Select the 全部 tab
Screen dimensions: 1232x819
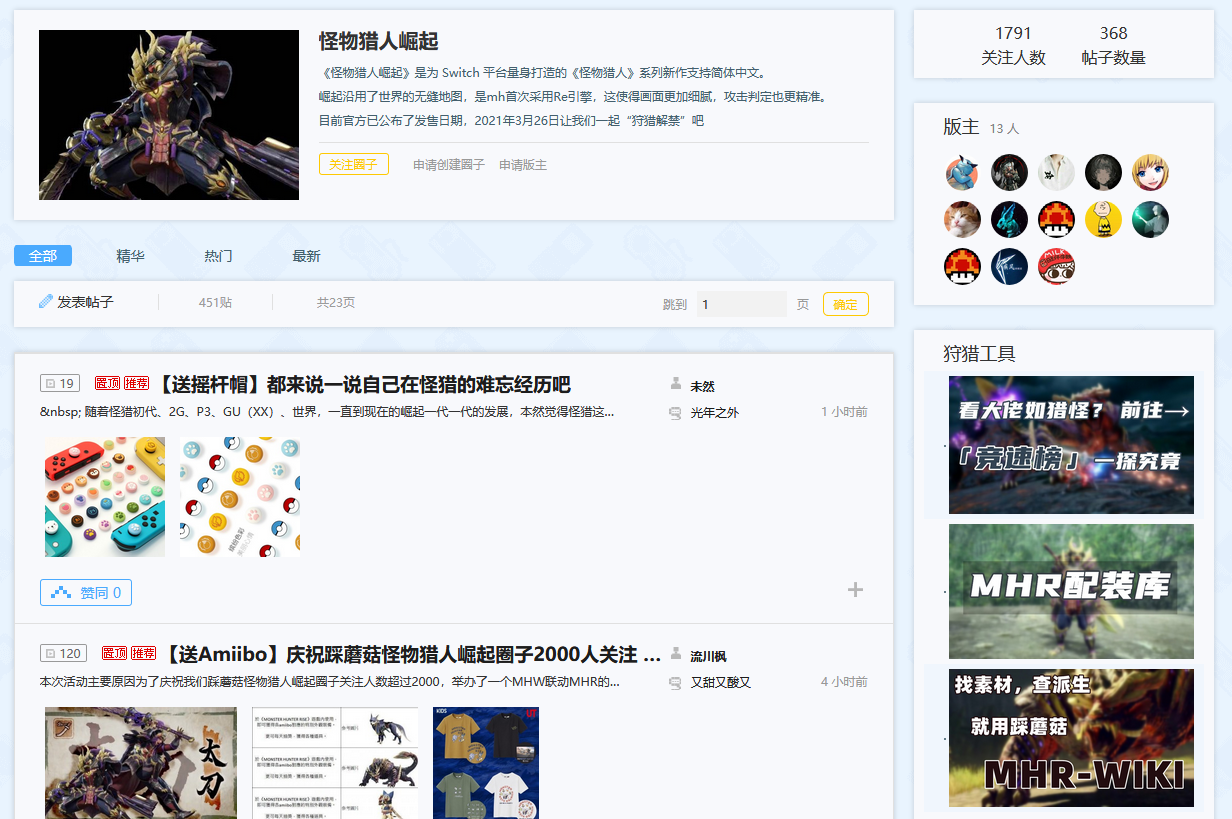(43, 256)
